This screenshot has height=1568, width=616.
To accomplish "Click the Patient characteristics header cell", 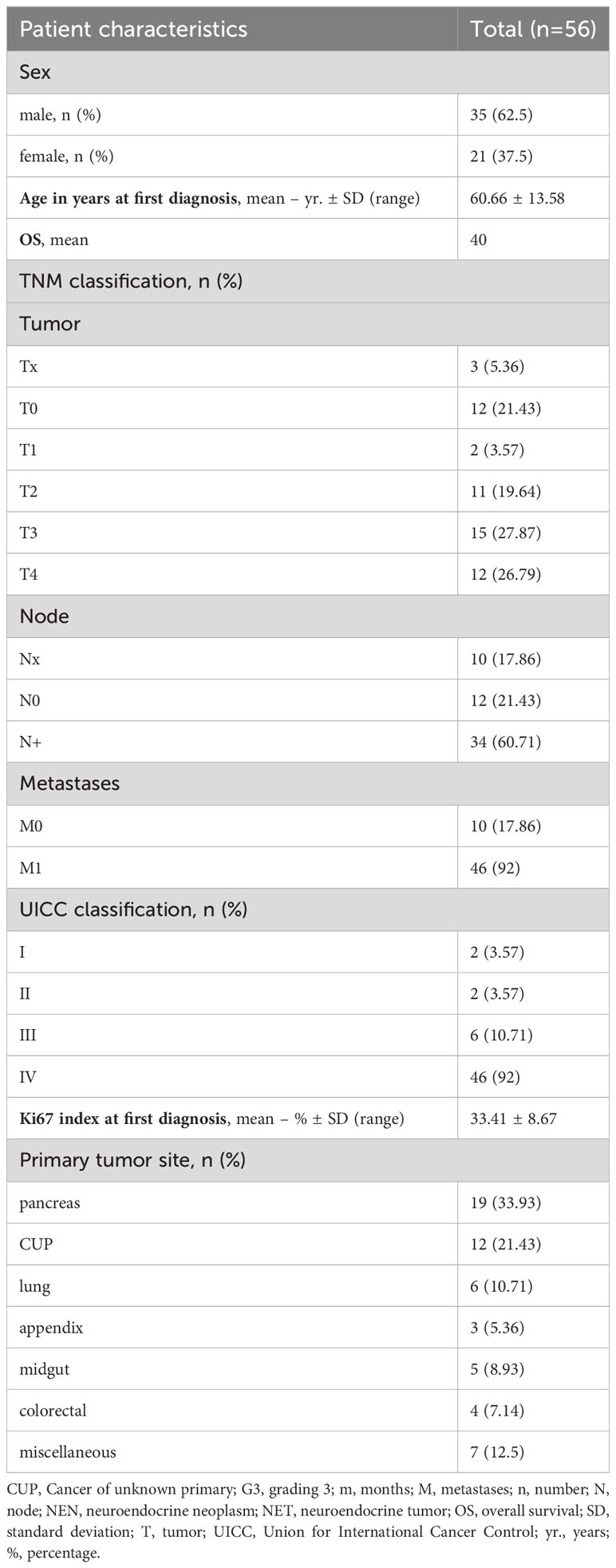I will (232, 30).
